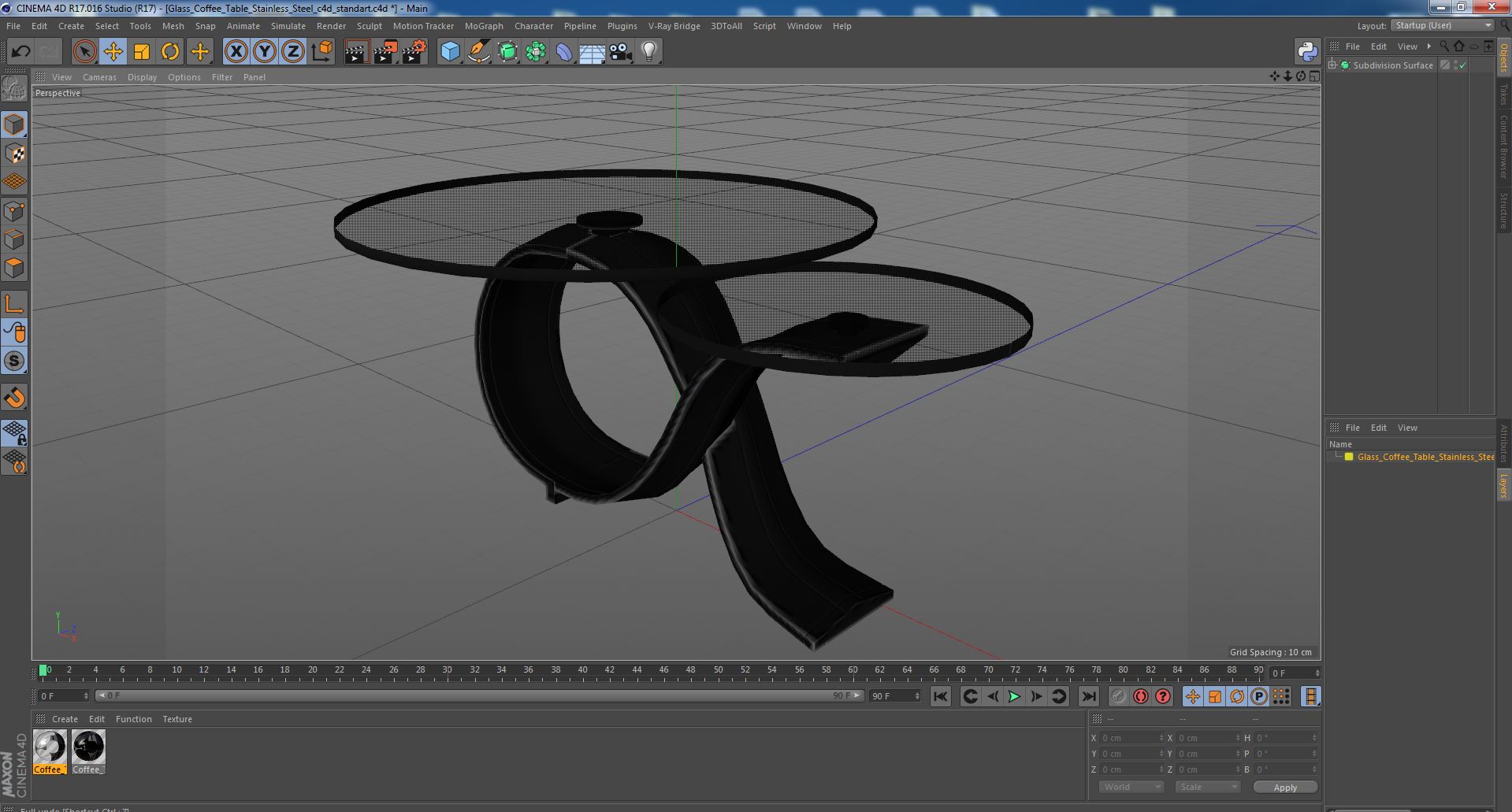This screenshot has height=812, width=1512.
Task: Toggle Locked Workplane icon
Action: 14,432
